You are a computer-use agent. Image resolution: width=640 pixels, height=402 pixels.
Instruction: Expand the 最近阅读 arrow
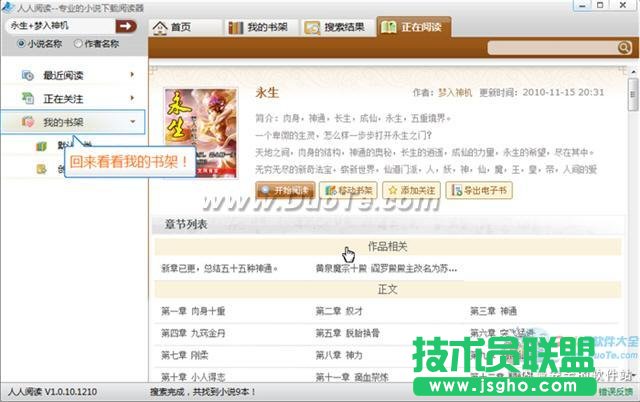click(x=132, y=75)
